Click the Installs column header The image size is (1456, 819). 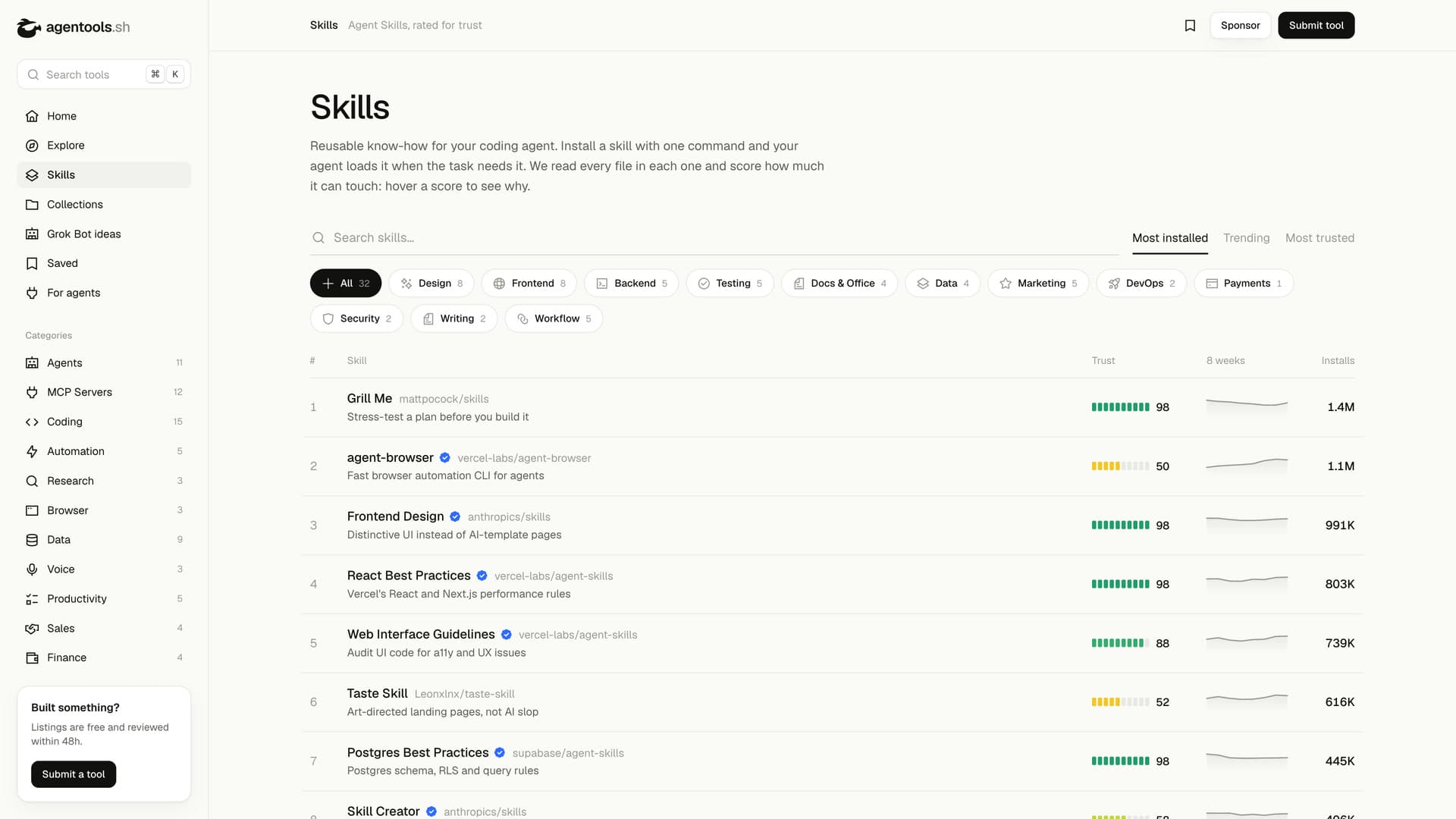pyautogui.click(x=1338, y=361)
